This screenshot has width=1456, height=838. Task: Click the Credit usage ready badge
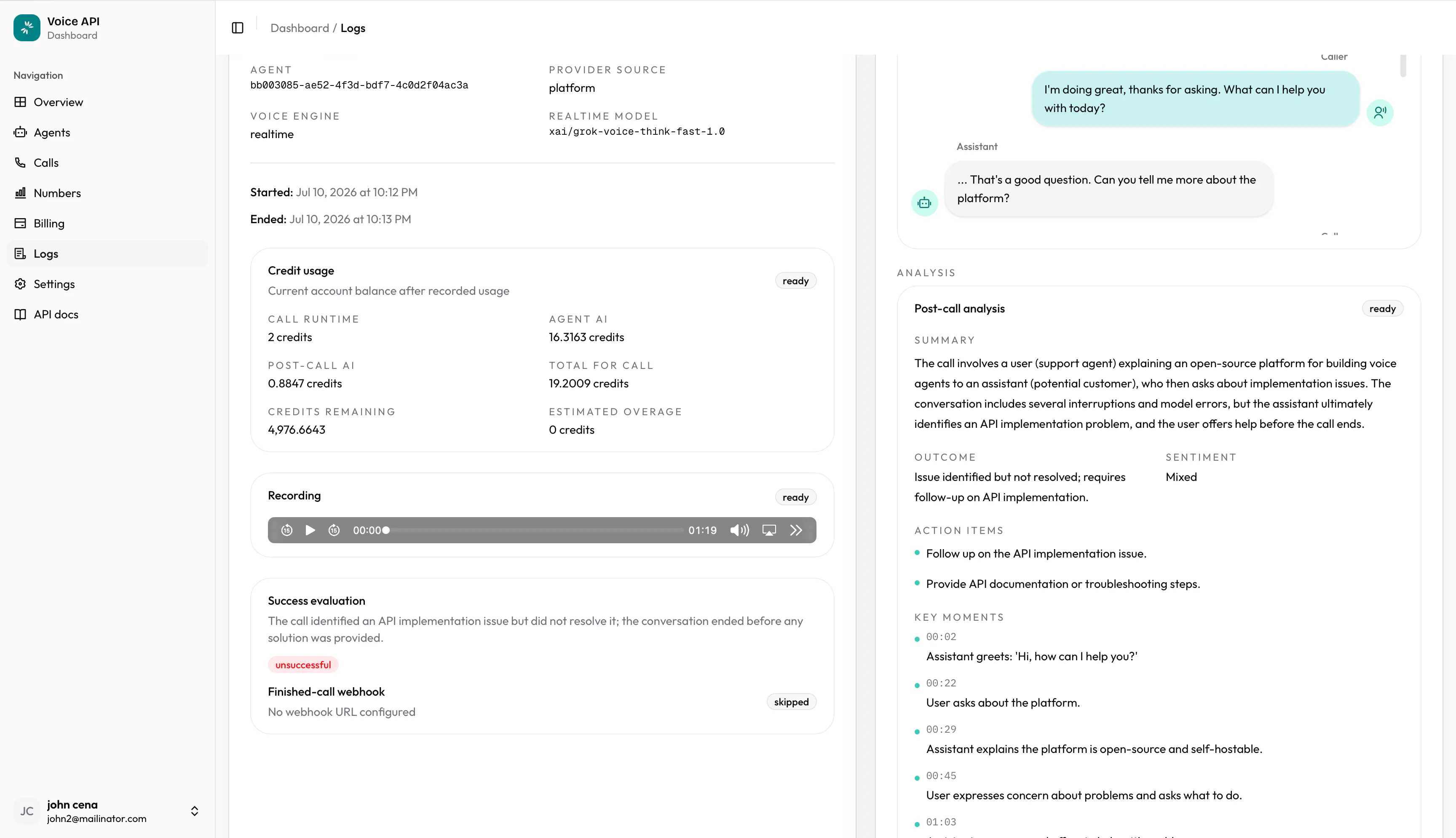pyautogui.click(x=796, y=281)
